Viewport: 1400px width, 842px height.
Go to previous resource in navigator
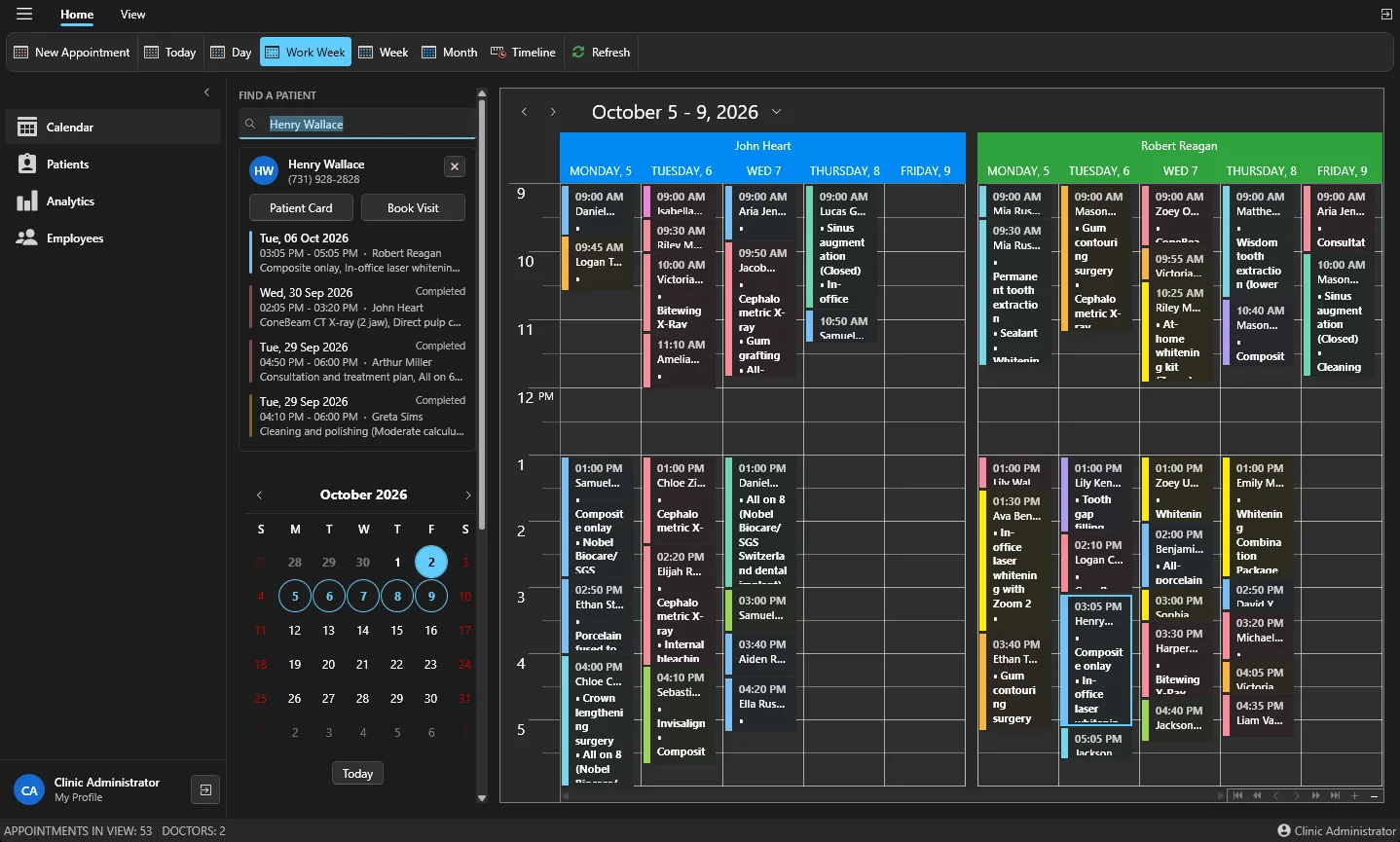click(1276, 795)
